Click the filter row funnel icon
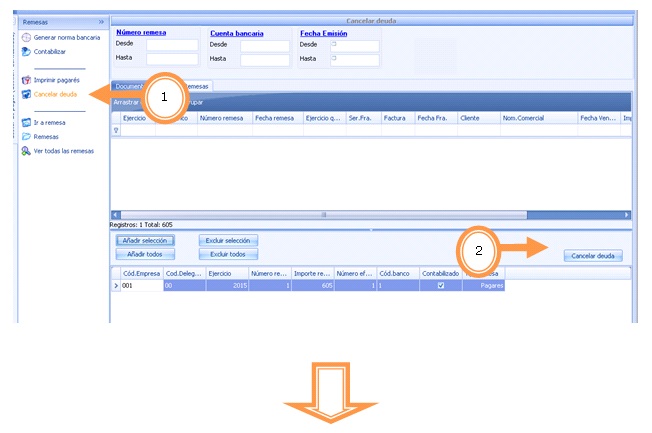The width and height of the screenshot is (652, 433). point(115,130)
